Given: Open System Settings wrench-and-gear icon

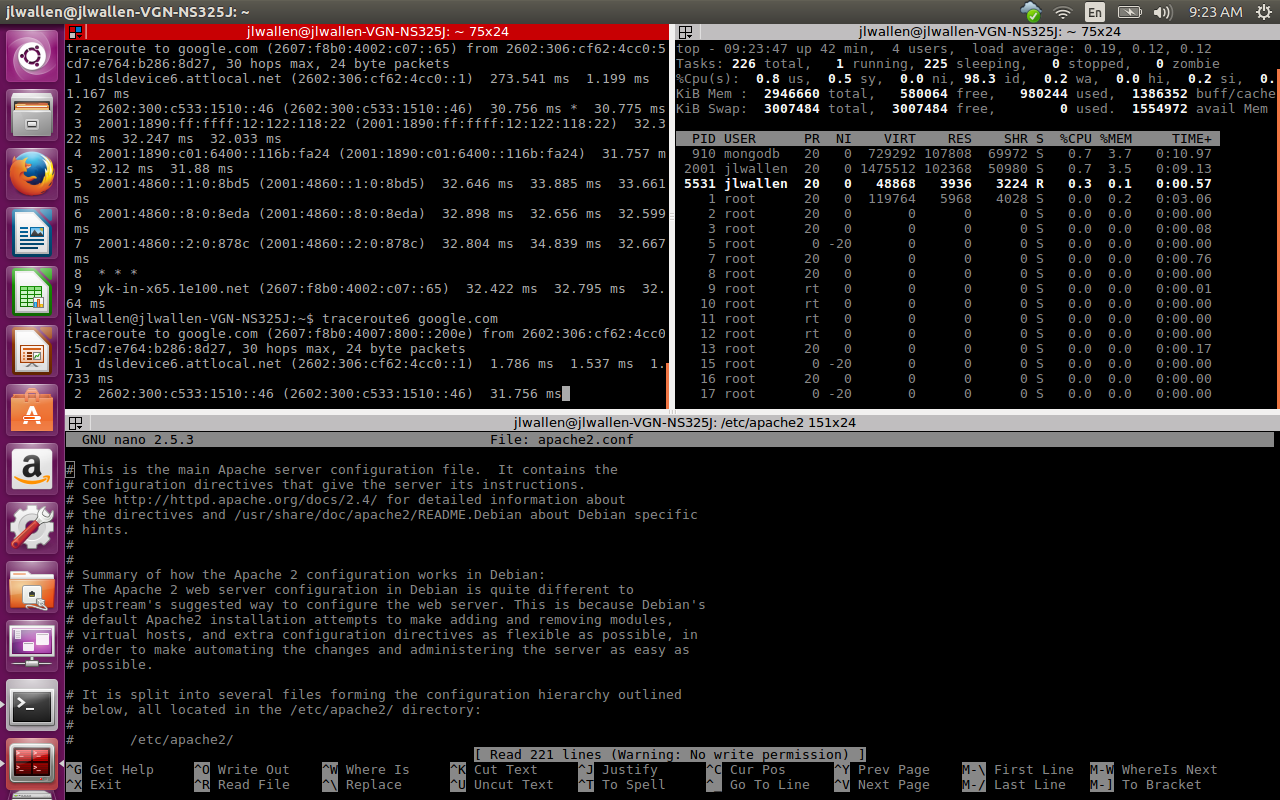Looking at the screenshot, I should coord(33,528).
